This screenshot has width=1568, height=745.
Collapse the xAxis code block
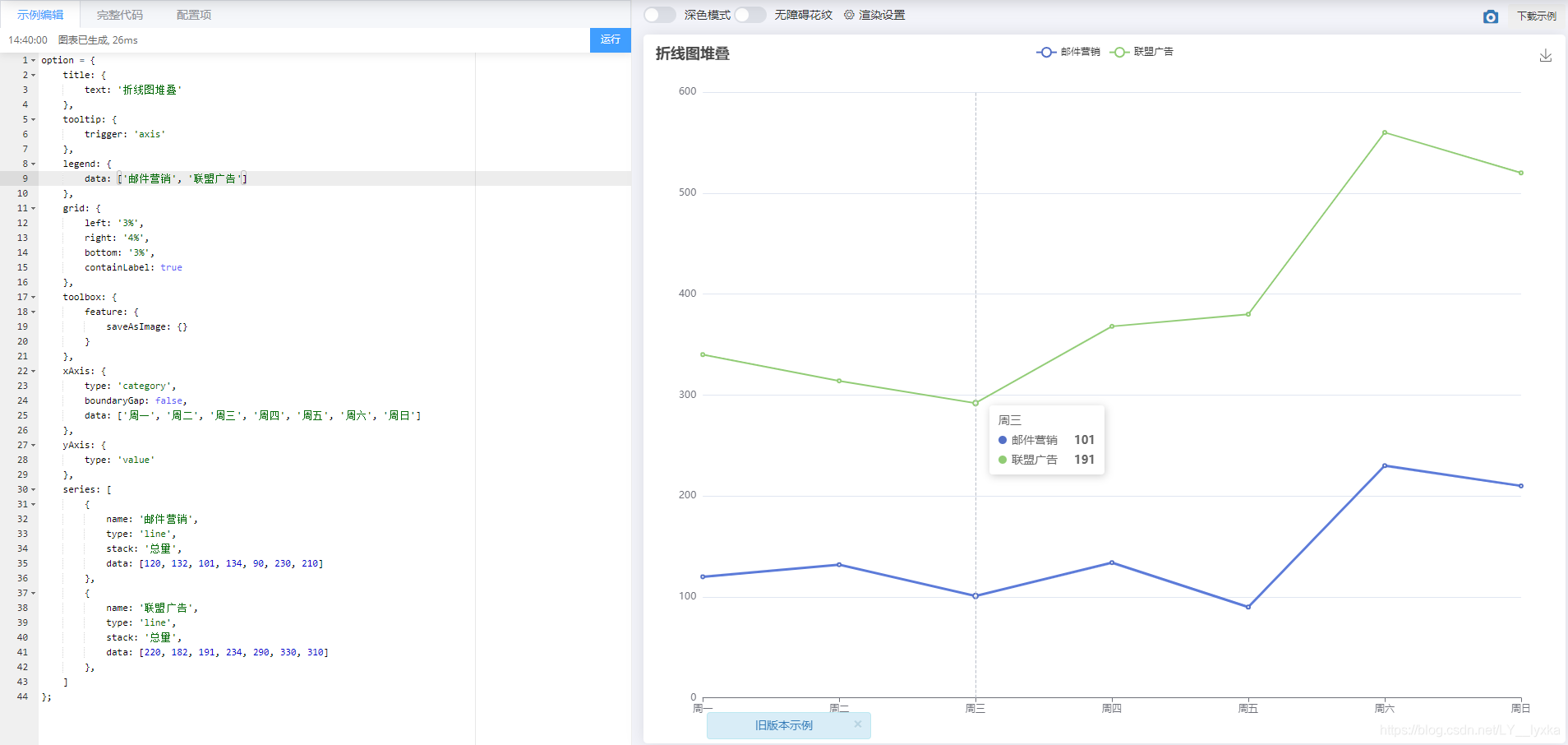point(33,371)
